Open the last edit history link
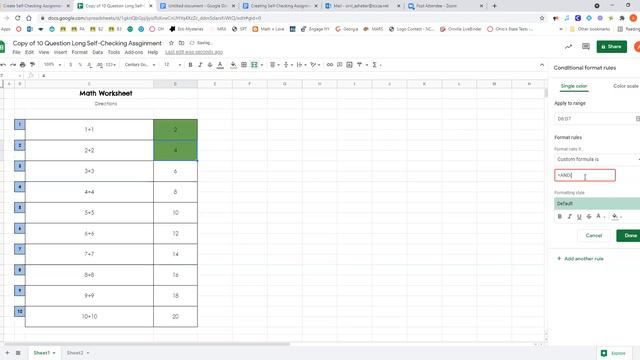The width and height of the screenshot is (640, 360). click(194, 52)
